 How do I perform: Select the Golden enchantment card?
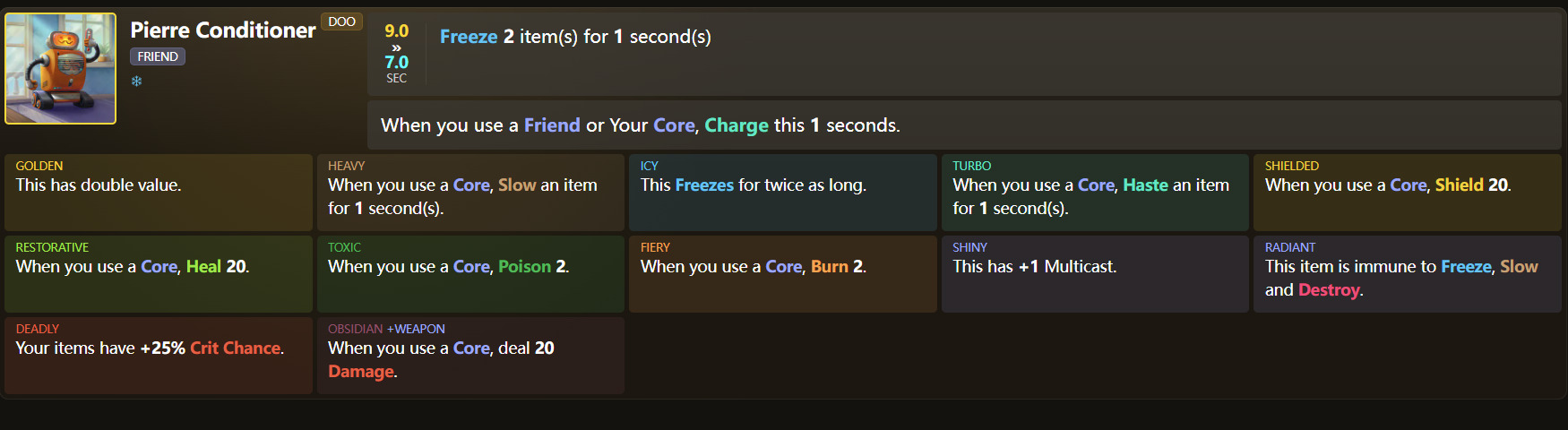pyautogui.click(x=159, y=193)
